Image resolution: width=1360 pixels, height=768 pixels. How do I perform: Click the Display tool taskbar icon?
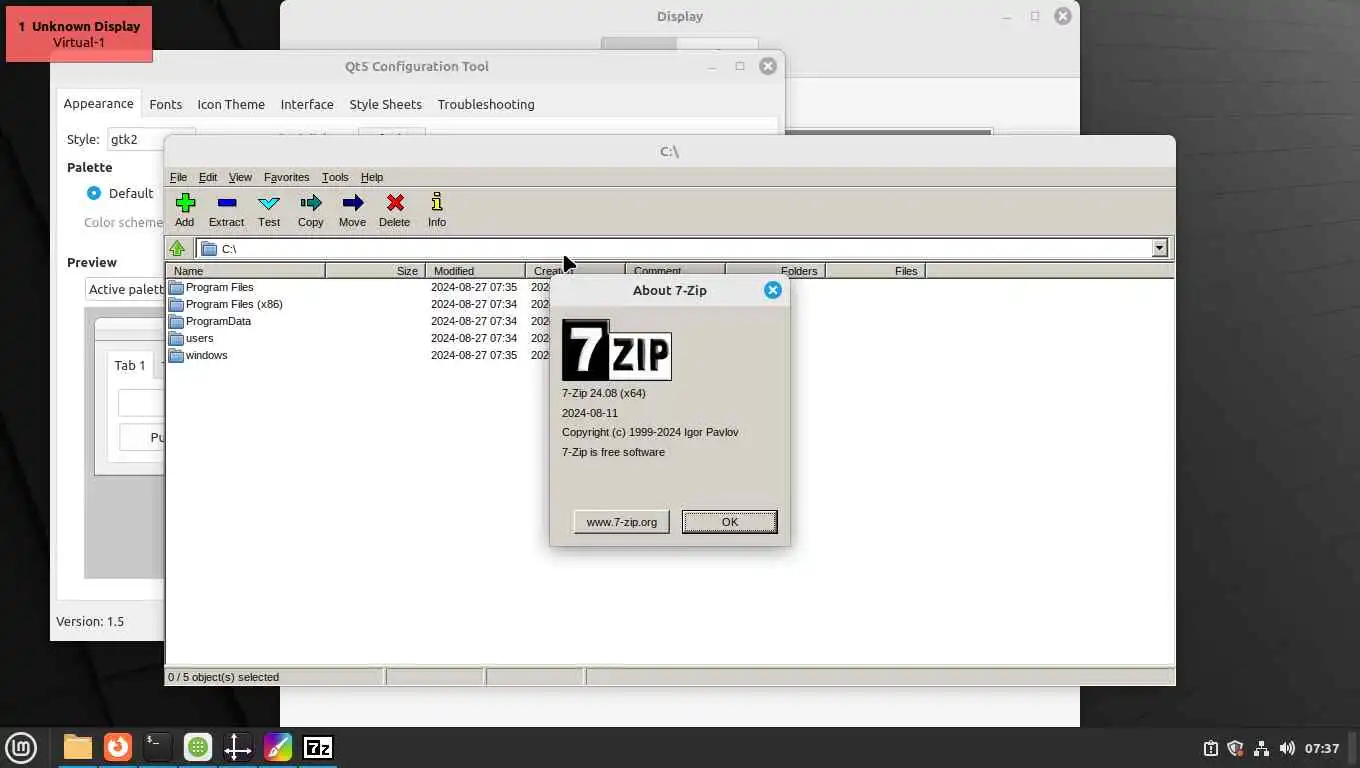[238, 747]
